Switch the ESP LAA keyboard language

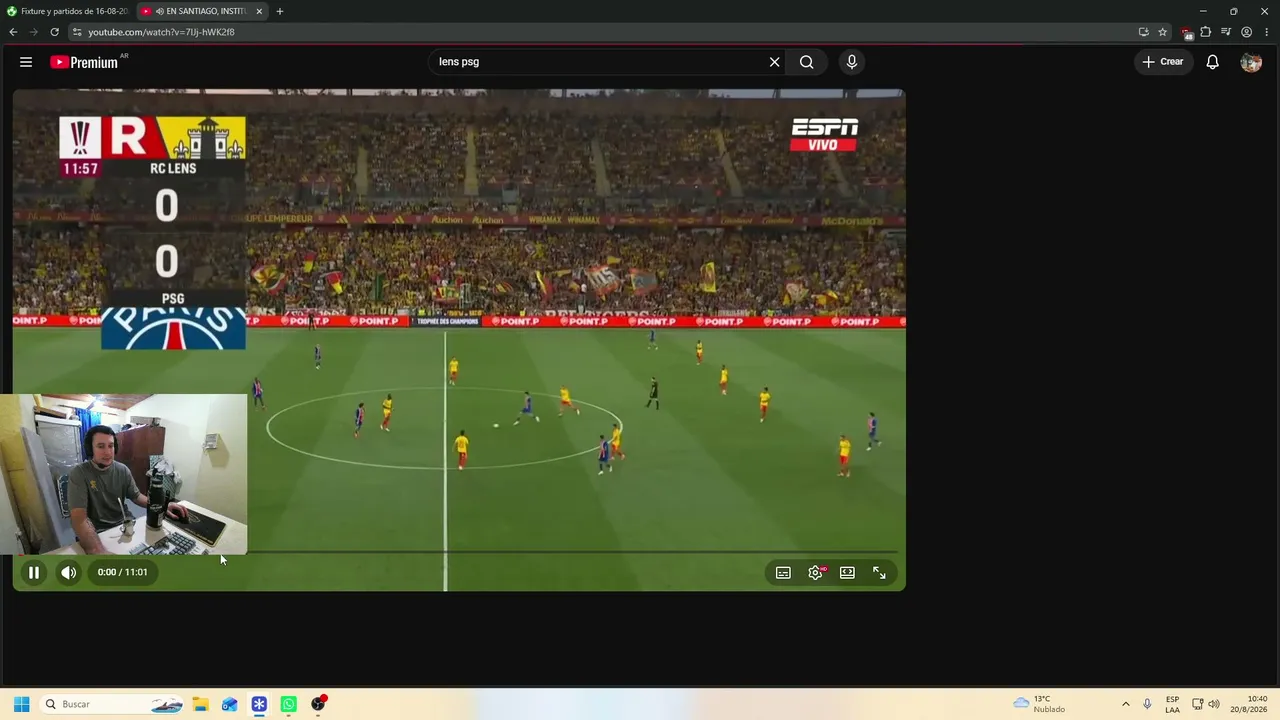click(1172, 704)
